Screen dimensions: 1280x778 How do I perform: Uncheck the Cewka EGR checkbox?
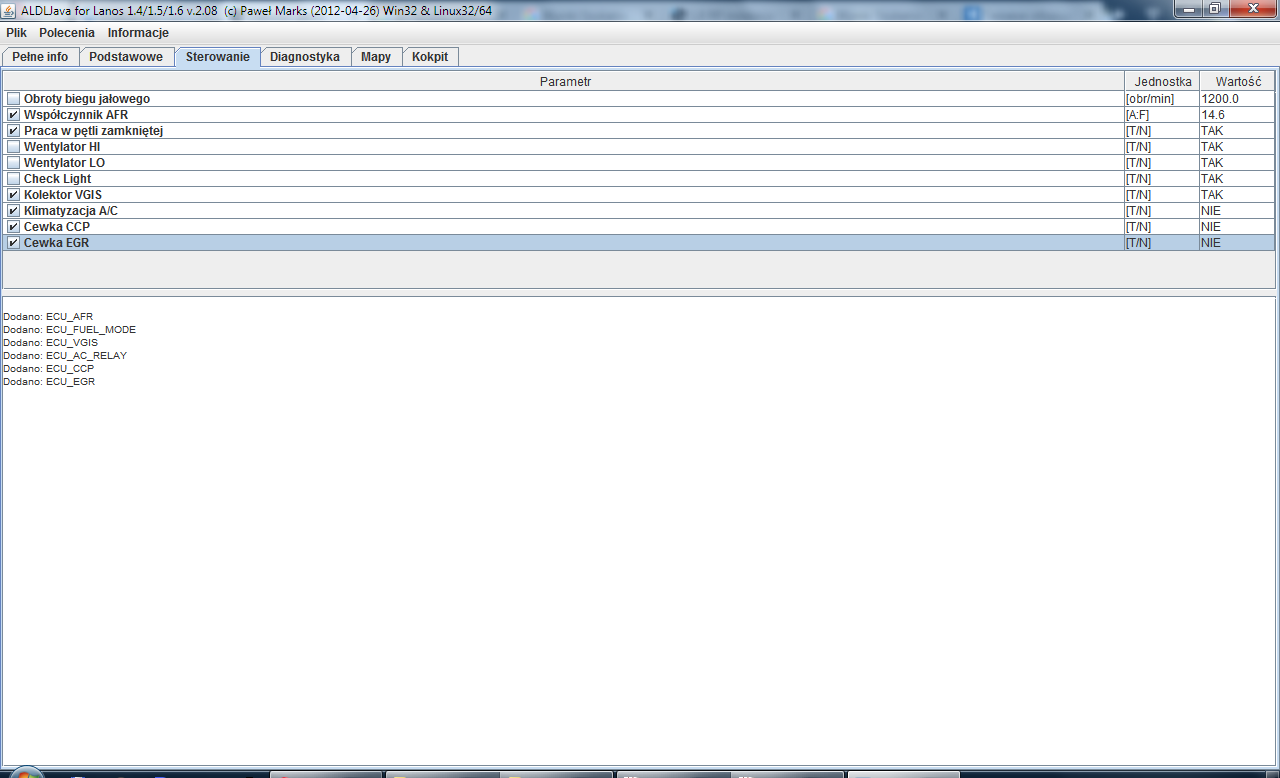tap(13, 243)
